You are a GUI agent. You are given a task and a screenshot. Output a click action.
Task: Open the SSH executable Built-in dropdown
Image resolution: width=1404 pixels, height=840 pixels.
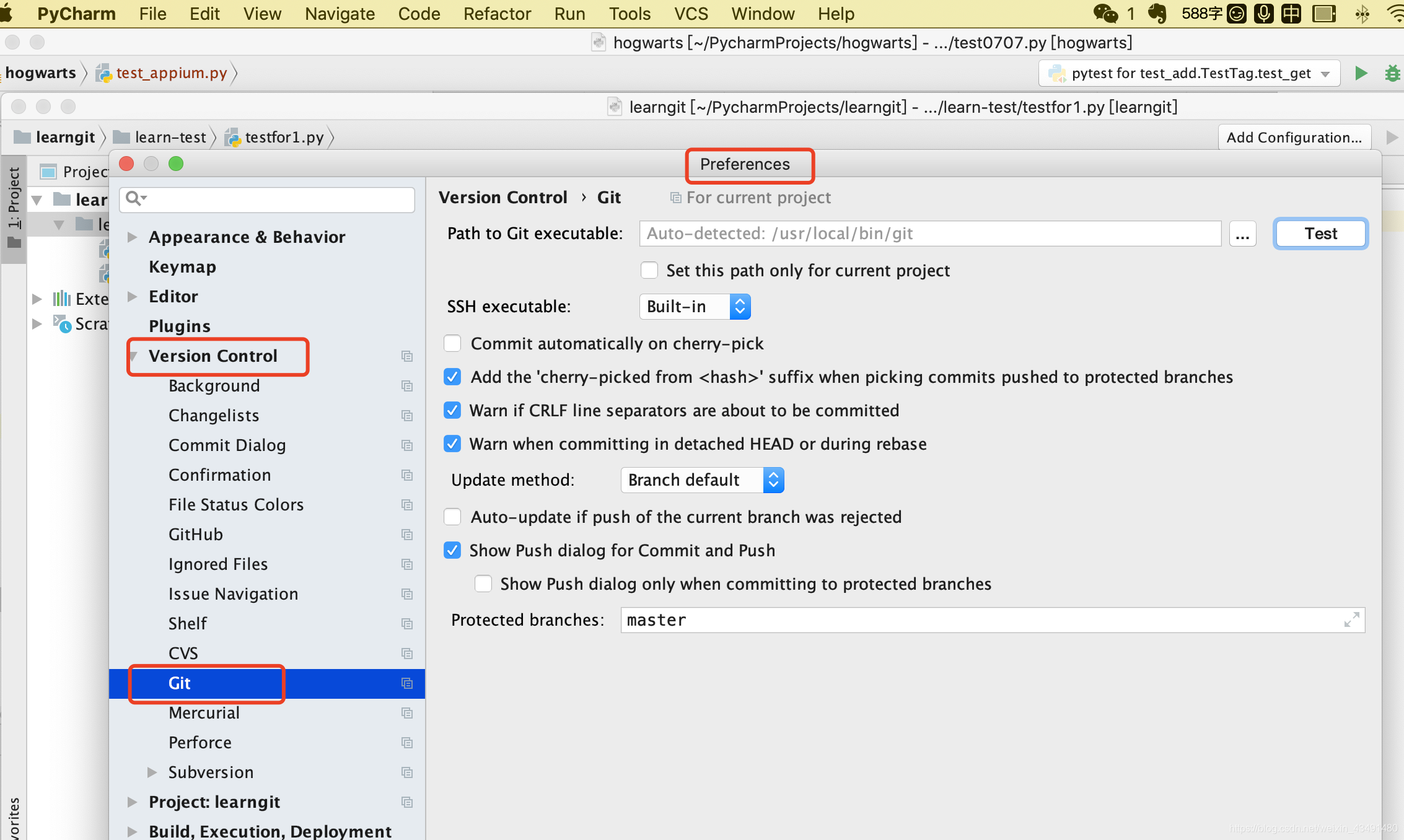point(695,307)
